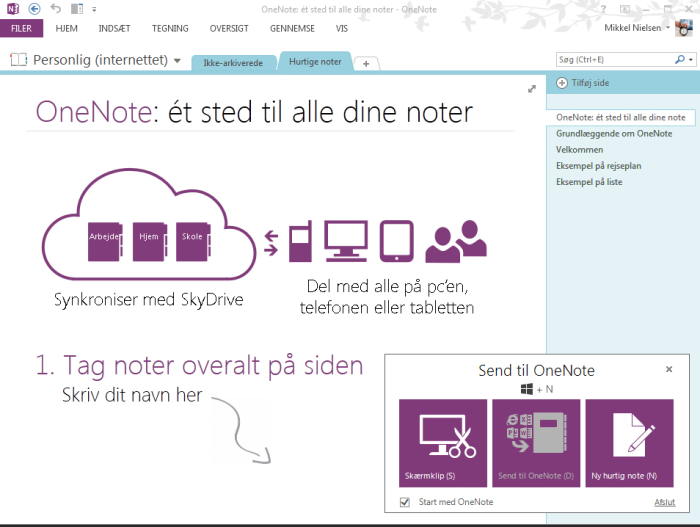Click the desktop monitor graphic
The width and height of the screenshot is (700, 527).
(x=346, y=241)
